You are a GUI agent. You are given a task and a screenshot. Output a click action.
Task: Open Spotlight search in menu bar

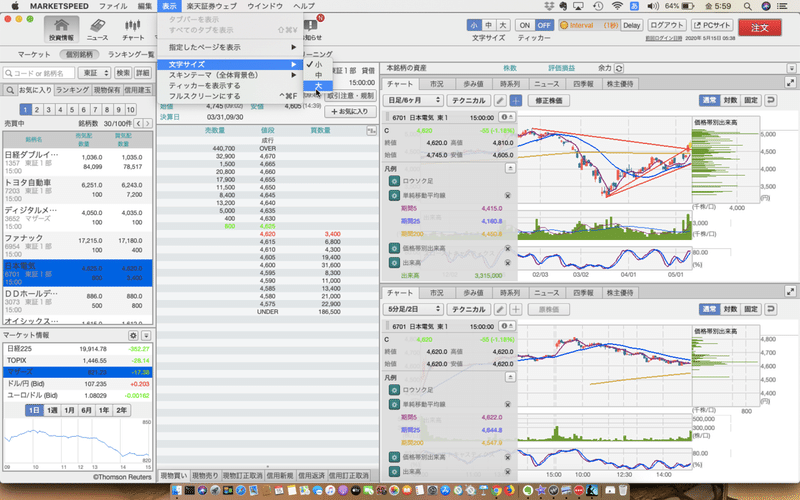point(747,6)
